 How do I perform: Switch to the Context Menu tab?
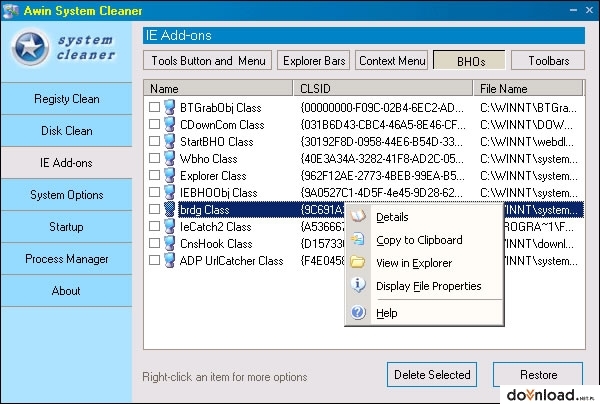[392, 60]
